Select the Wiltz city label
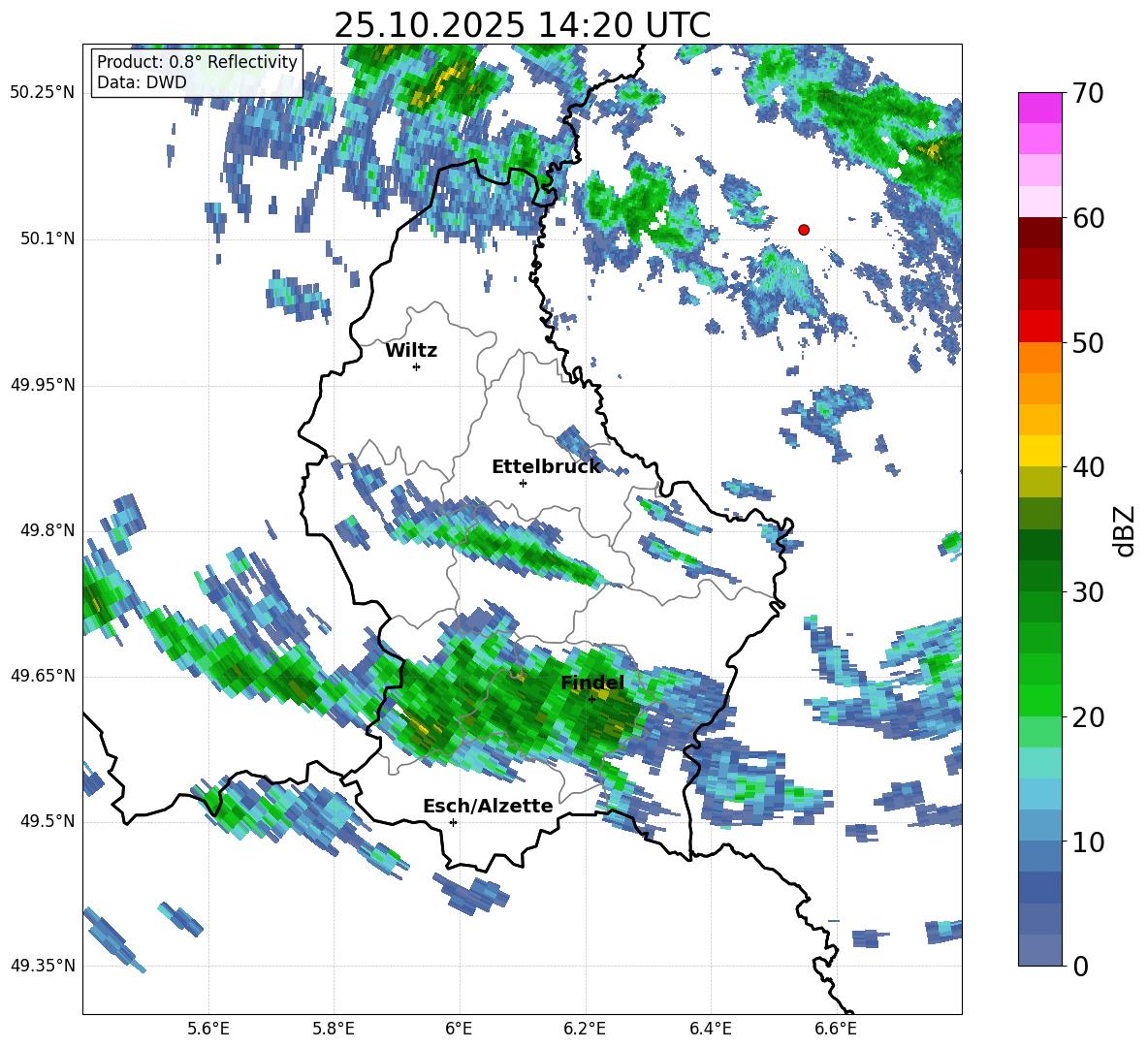 [x=411, y=351]
